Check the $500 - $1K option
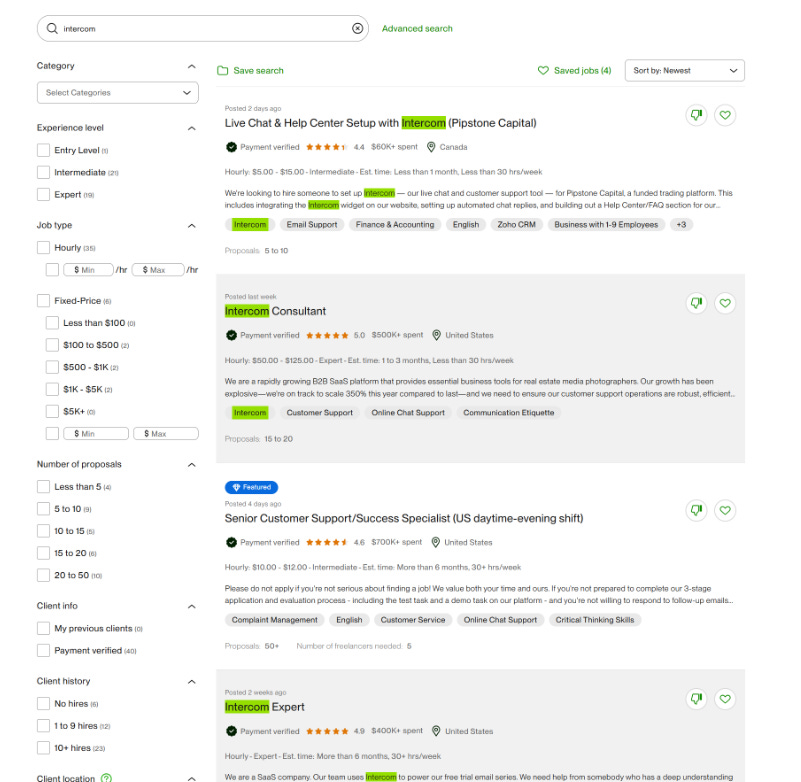This screenshot has height=782, width=801. 52,367
